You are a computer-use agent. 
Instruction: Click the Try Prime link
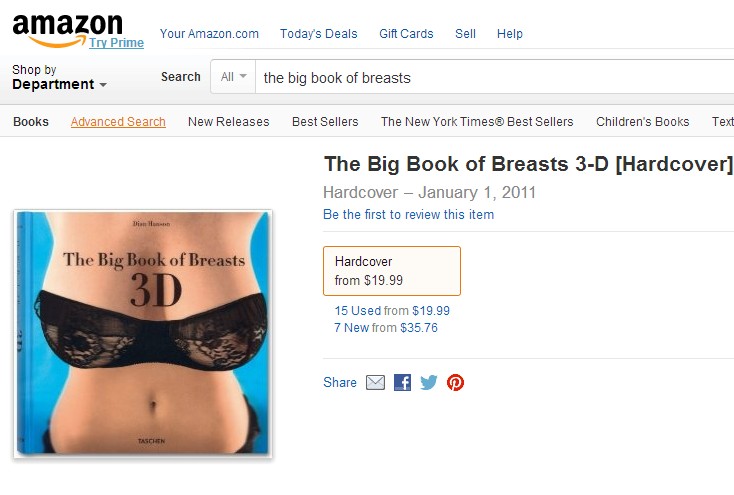(x=117, y=43)
